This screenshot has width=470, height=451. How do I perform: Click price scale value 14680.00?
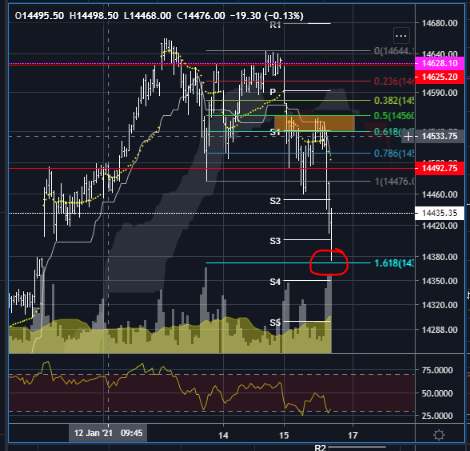(440, 23)
